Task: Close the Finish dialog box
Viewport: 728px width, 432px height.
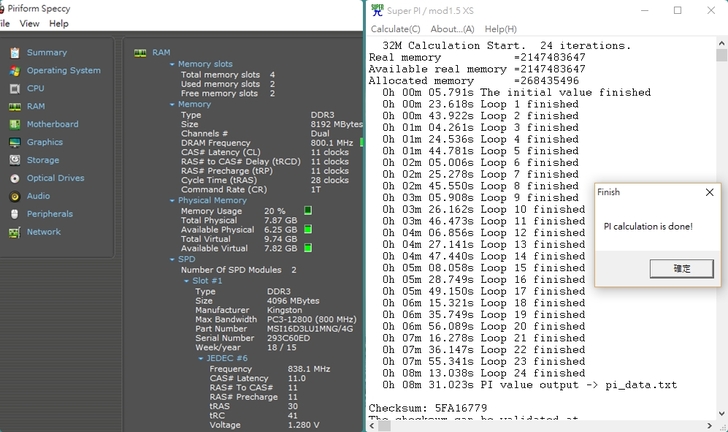Action: click(x=709, y=192)
